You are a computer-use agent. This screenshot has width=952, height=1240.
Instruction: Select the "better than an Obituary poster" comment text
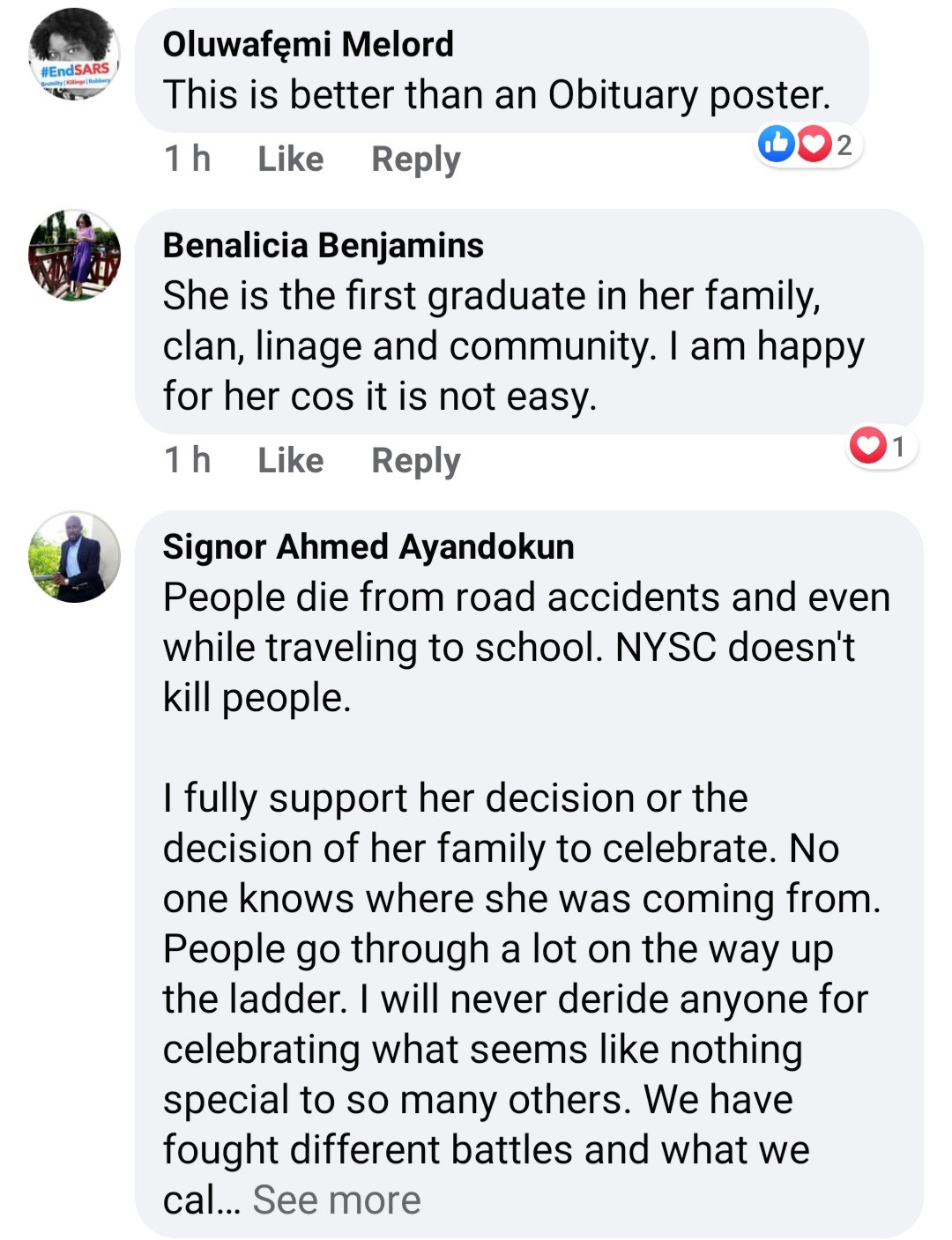[x=496, y=95]
